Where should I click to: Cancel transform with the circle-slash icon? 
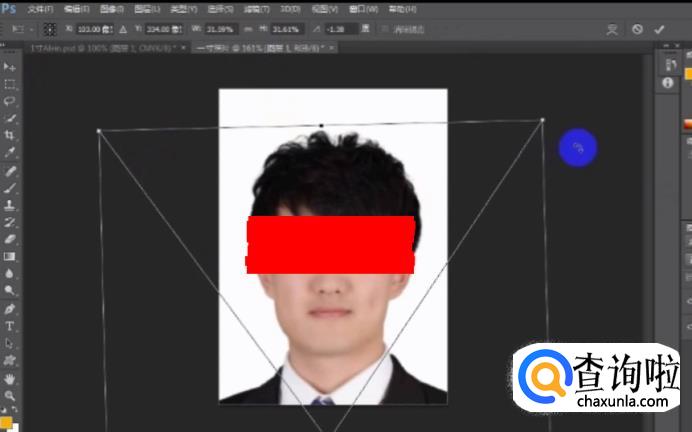click(637, 29)
